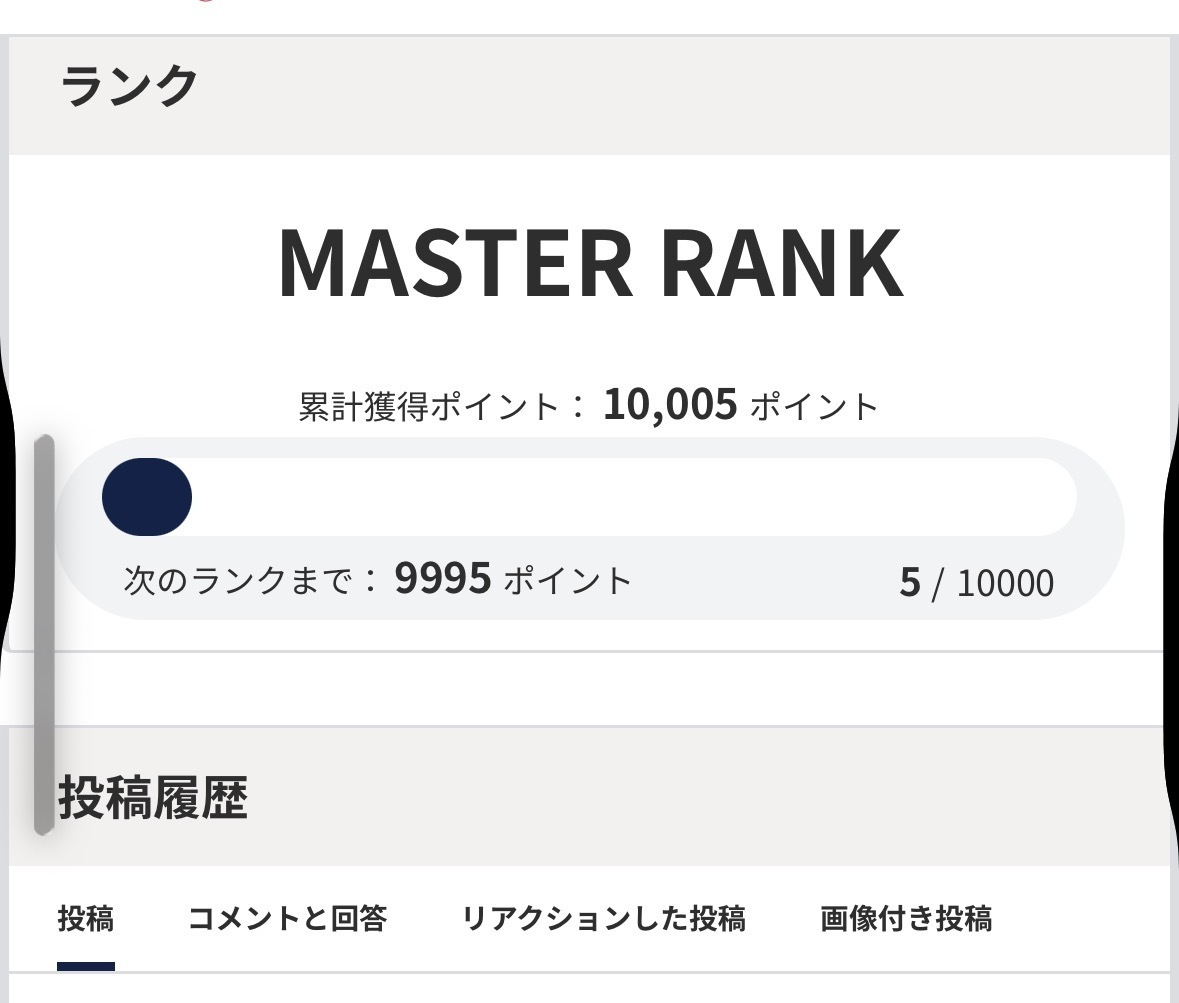Screen dimensions: 1179x1003
Task: Switch to the コメントと回答 tab
Action: click(x=287, y=918)
